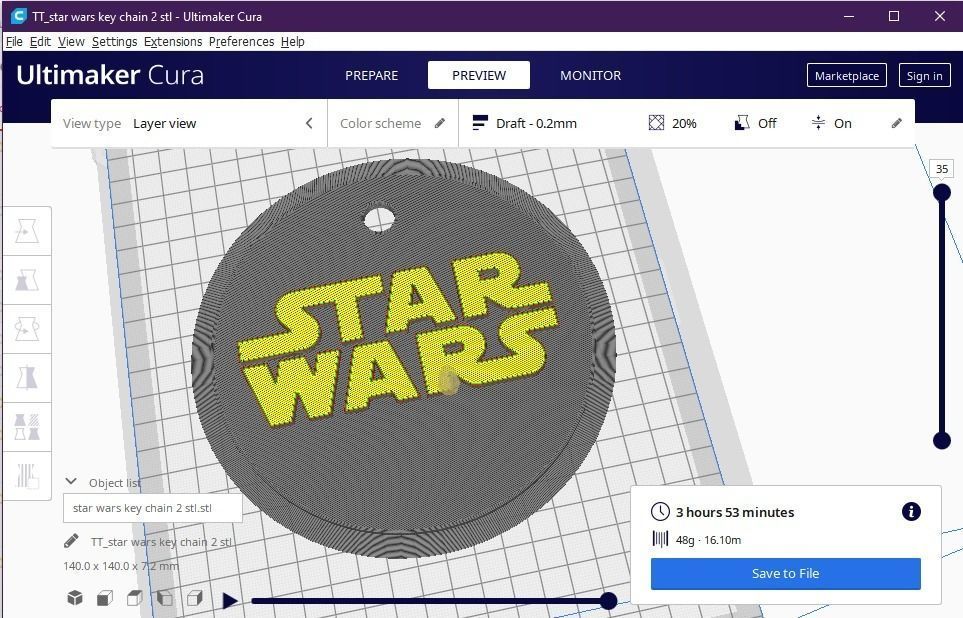Viewport: 963px width, 618px height.
Task: Click the path simulation slider handle
Action: point(608,601)
